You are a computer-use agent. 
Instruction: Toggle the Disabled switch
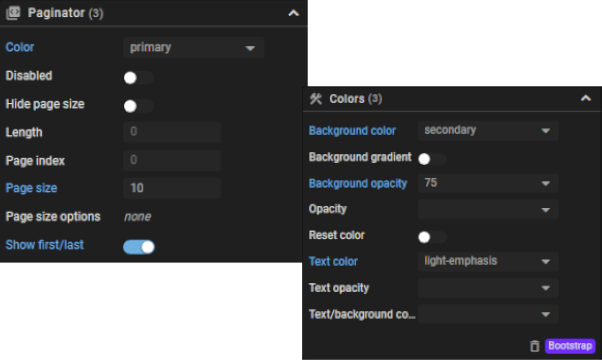(x=139, y=78)
